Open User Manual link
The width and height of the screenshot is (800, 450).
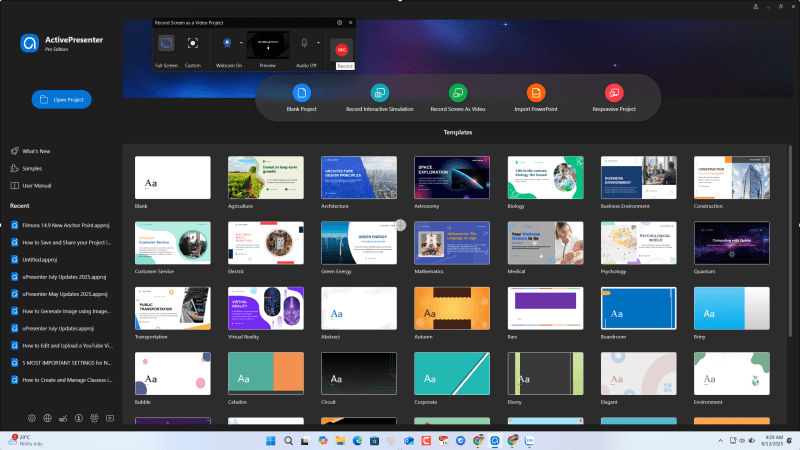tap(36, 185)
